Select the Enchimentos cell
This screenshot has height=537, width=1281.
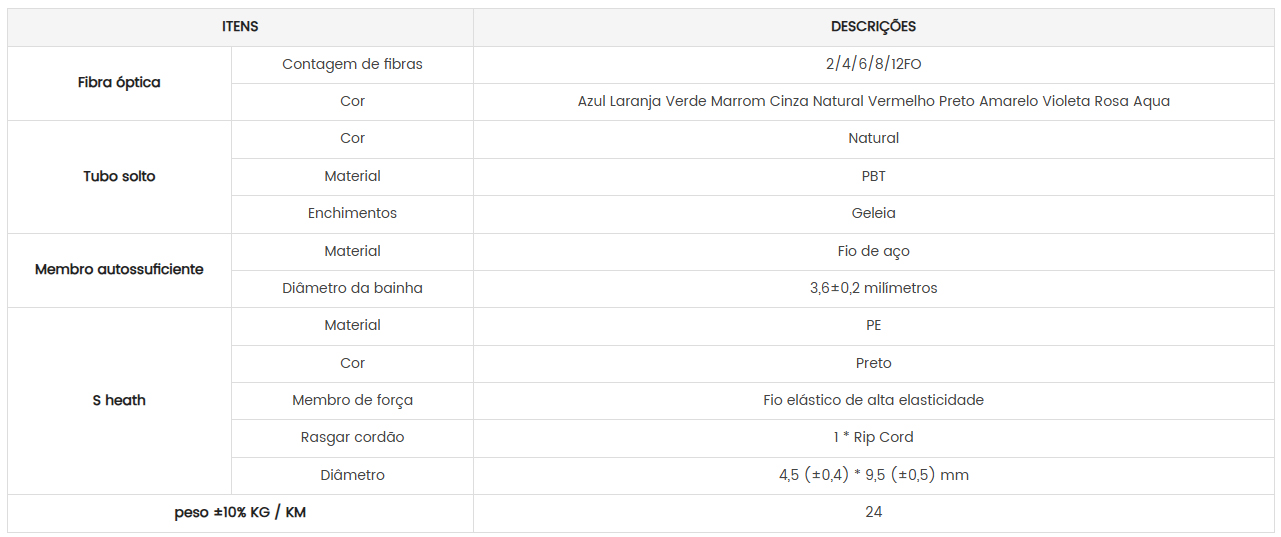[x=352, y=213]
